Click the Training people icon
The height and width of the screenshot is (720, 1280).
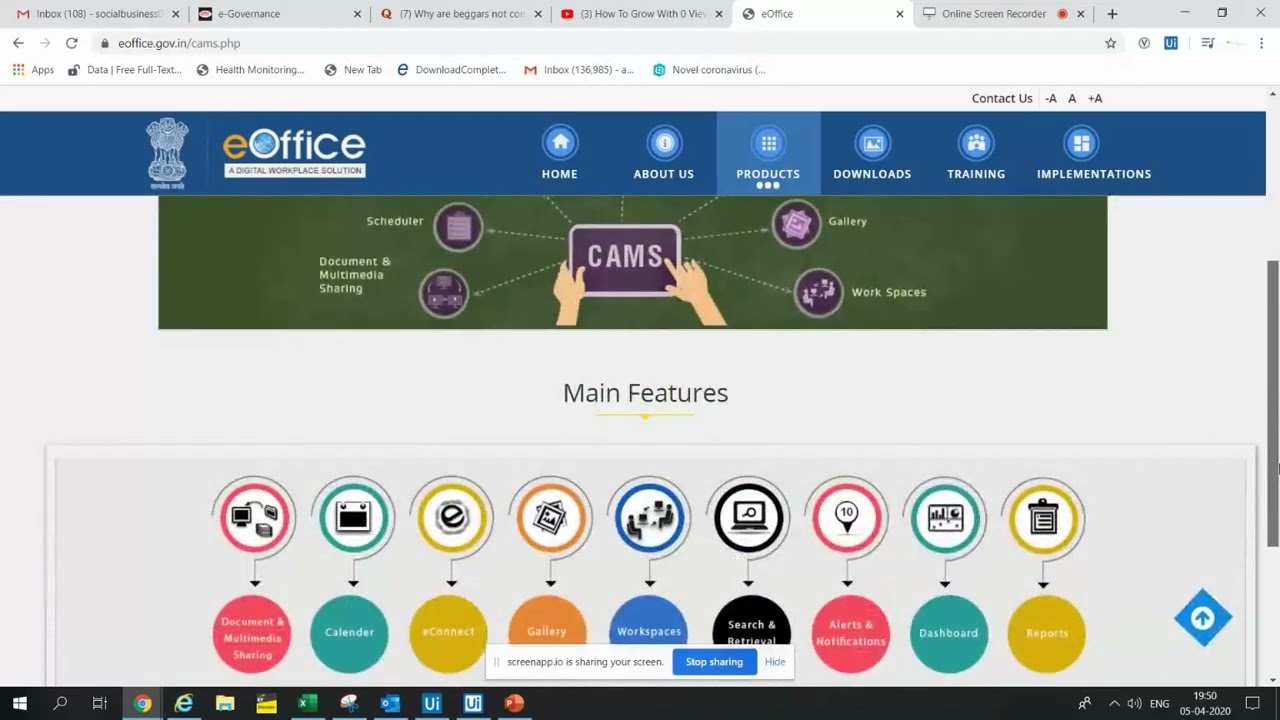[976, 143]
